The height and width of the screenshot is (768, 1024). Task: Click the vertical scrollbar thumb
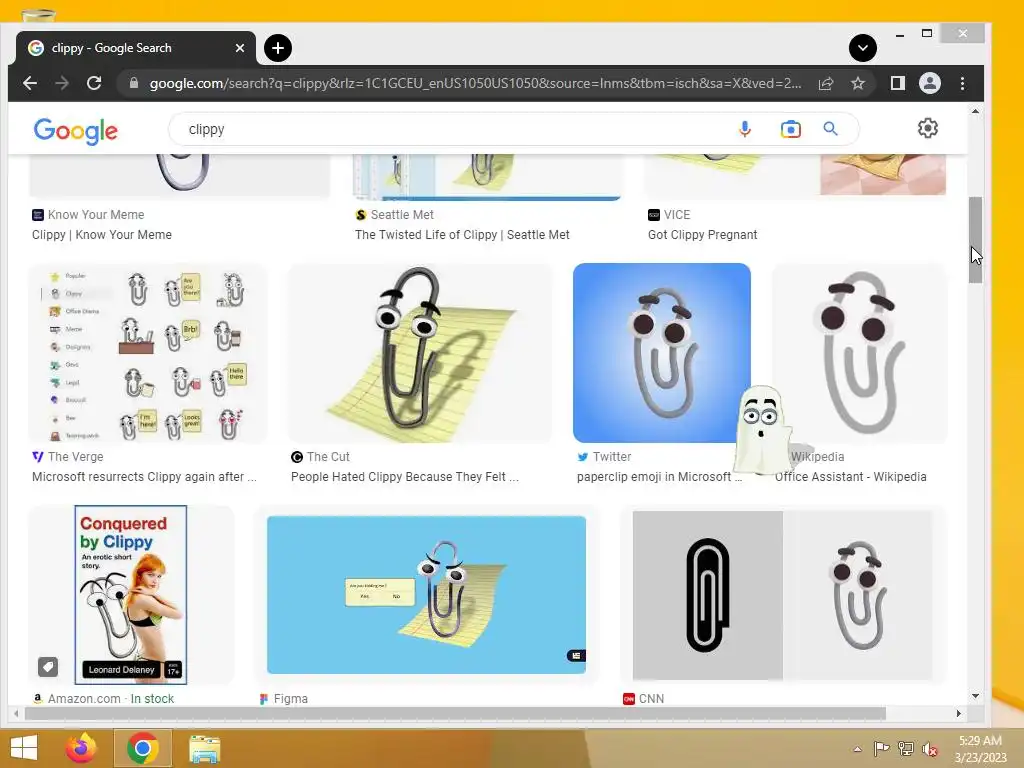pos(975,239)
